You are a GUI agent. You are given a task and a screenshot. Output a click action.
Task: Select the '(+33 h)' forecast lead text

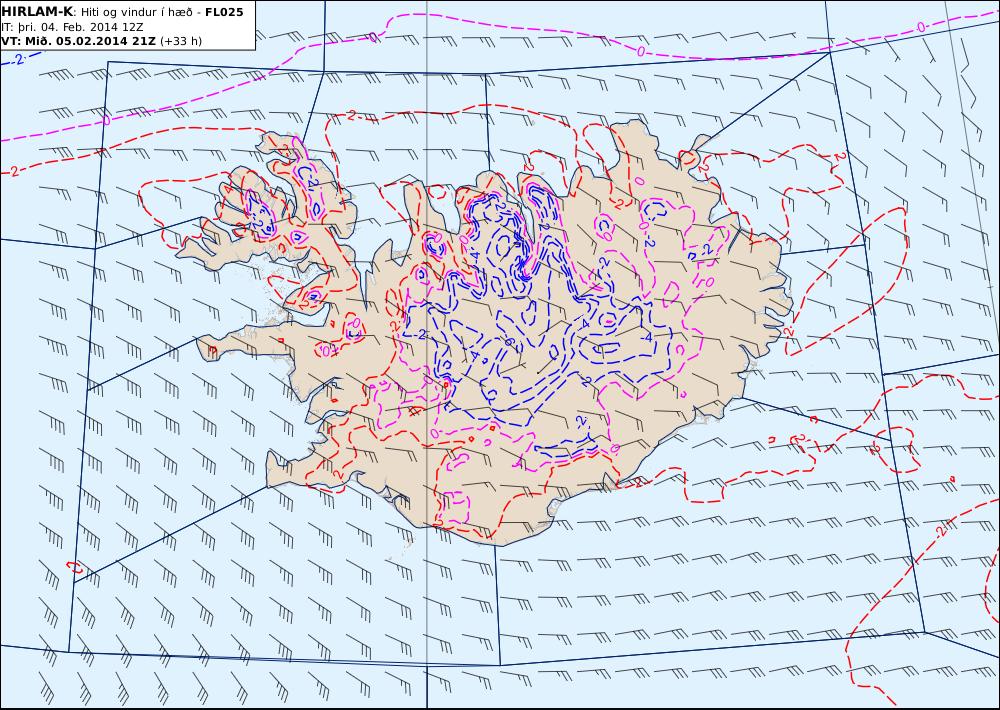[x=180, y=41]
